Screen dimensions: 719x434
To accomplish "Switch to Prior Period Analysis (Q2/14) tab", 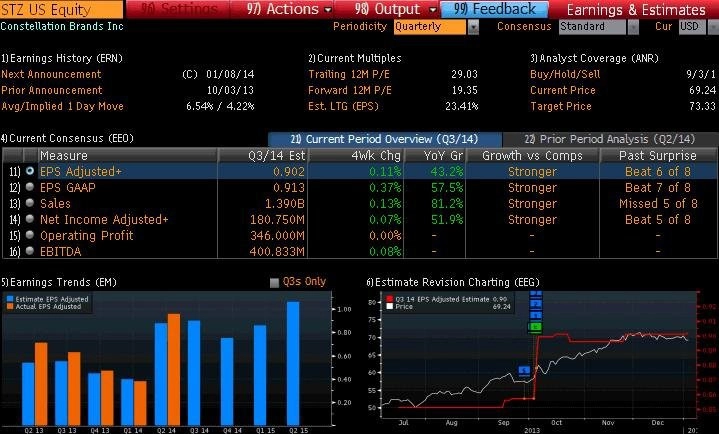I will (x=609, y=139).
